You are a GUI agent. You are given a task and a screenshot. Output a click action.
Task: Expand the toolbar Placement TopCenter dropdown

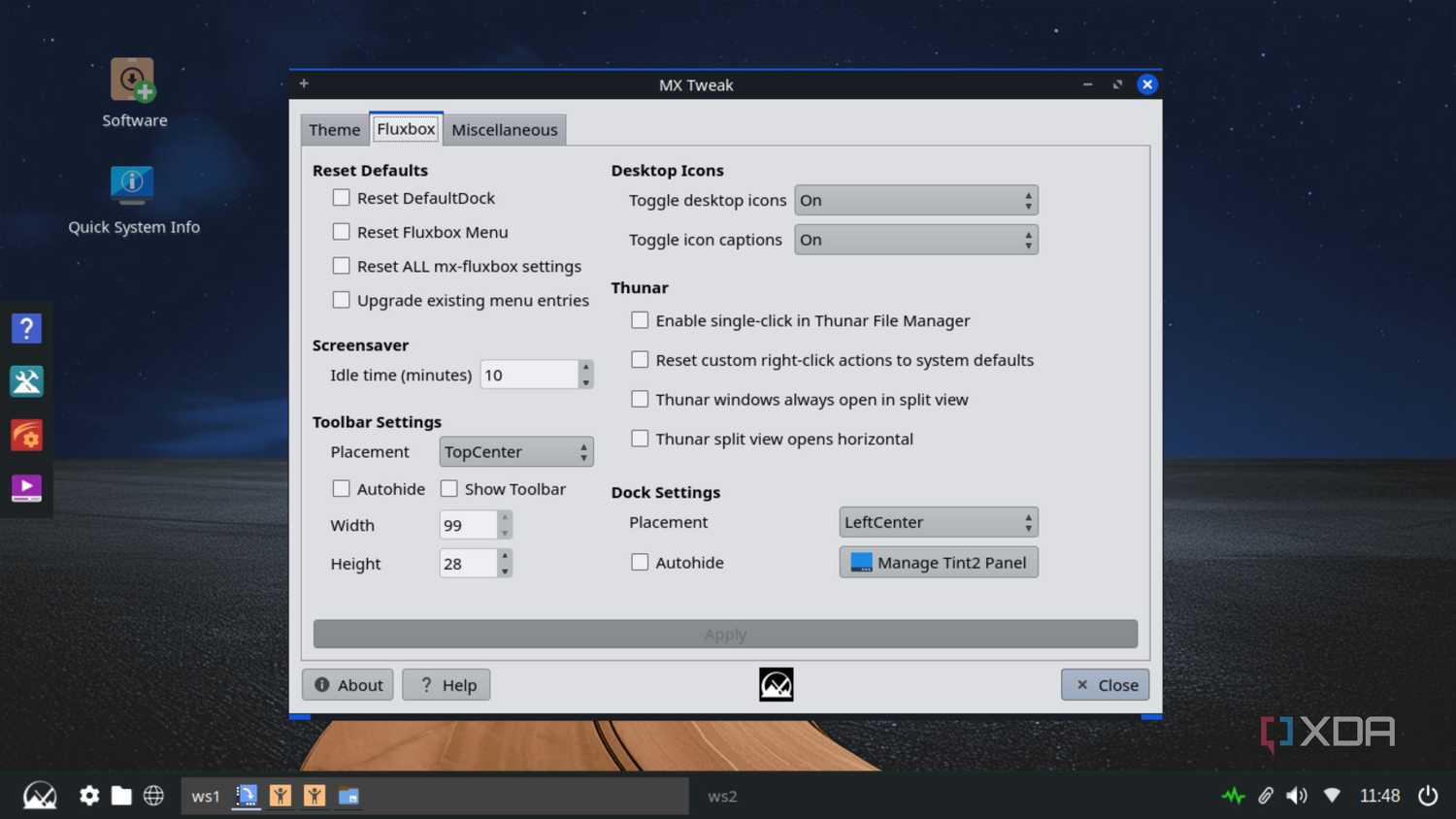click(x=516, y=451)
